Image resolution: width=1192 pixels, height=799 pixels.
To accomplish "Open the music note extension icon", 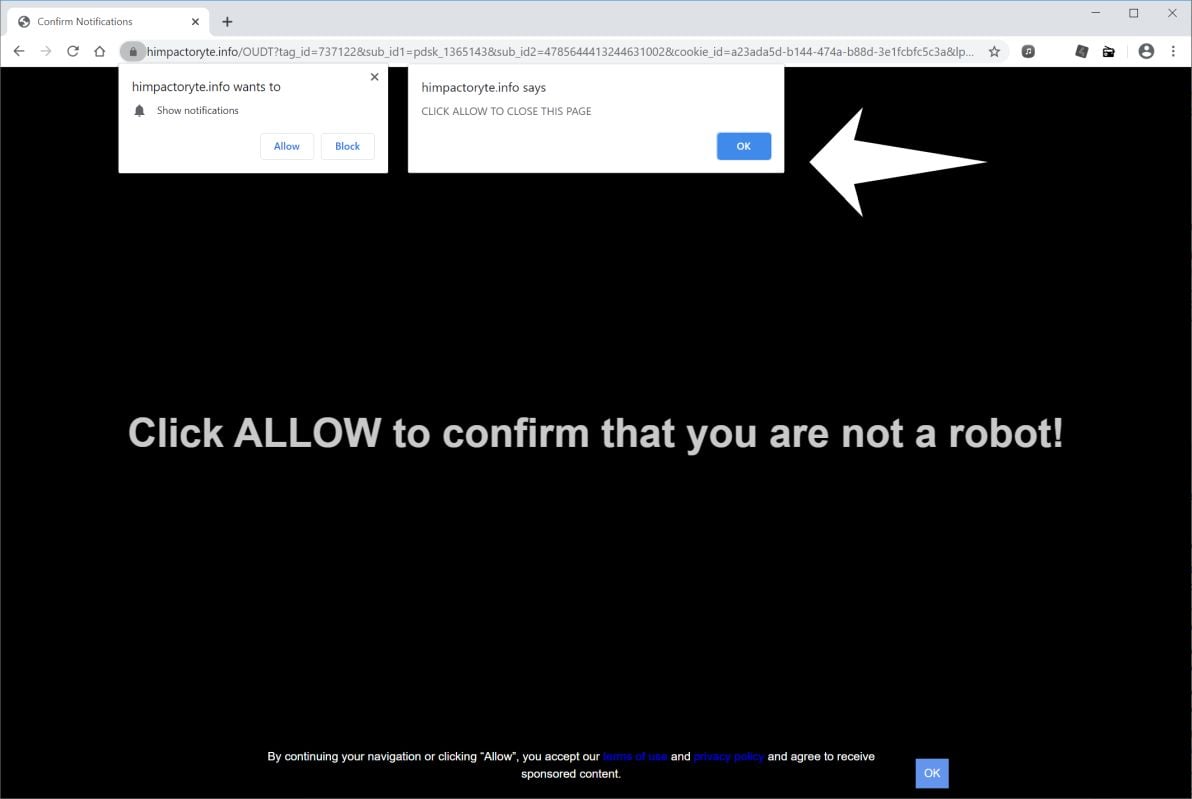I will point(1028,51).
